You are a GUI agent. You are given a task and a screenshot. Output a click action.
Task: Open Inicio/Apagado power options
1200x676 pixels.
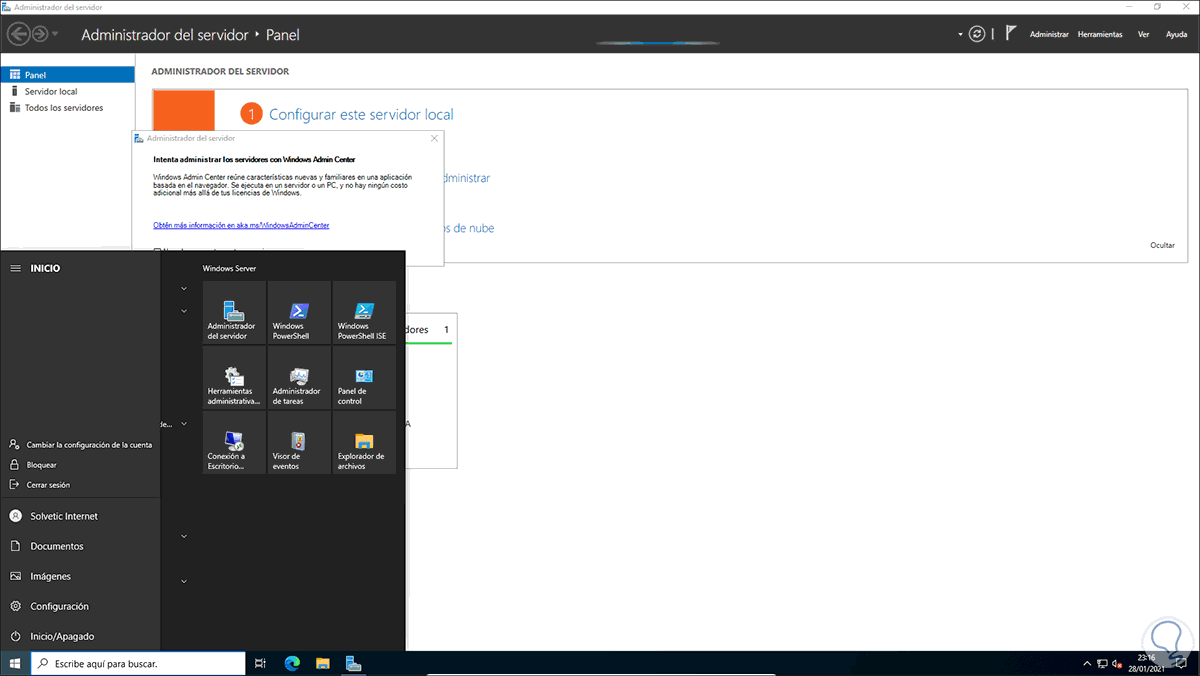(x=80, y=636)
